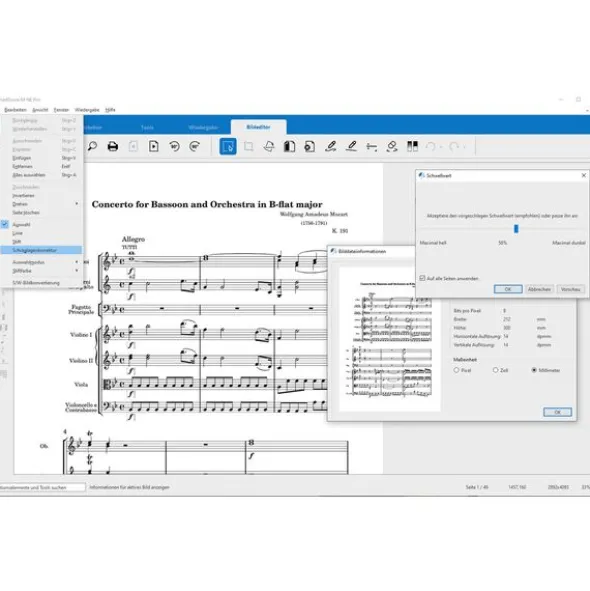Pick the line drawing tool
The width and height of the screenshot is (590, 591).
click(x=372, y=146)
